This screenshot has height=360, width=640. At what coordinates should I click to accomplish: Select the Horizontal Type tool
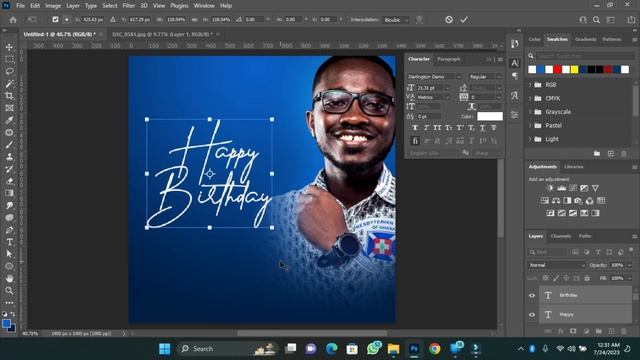point(9,242)
